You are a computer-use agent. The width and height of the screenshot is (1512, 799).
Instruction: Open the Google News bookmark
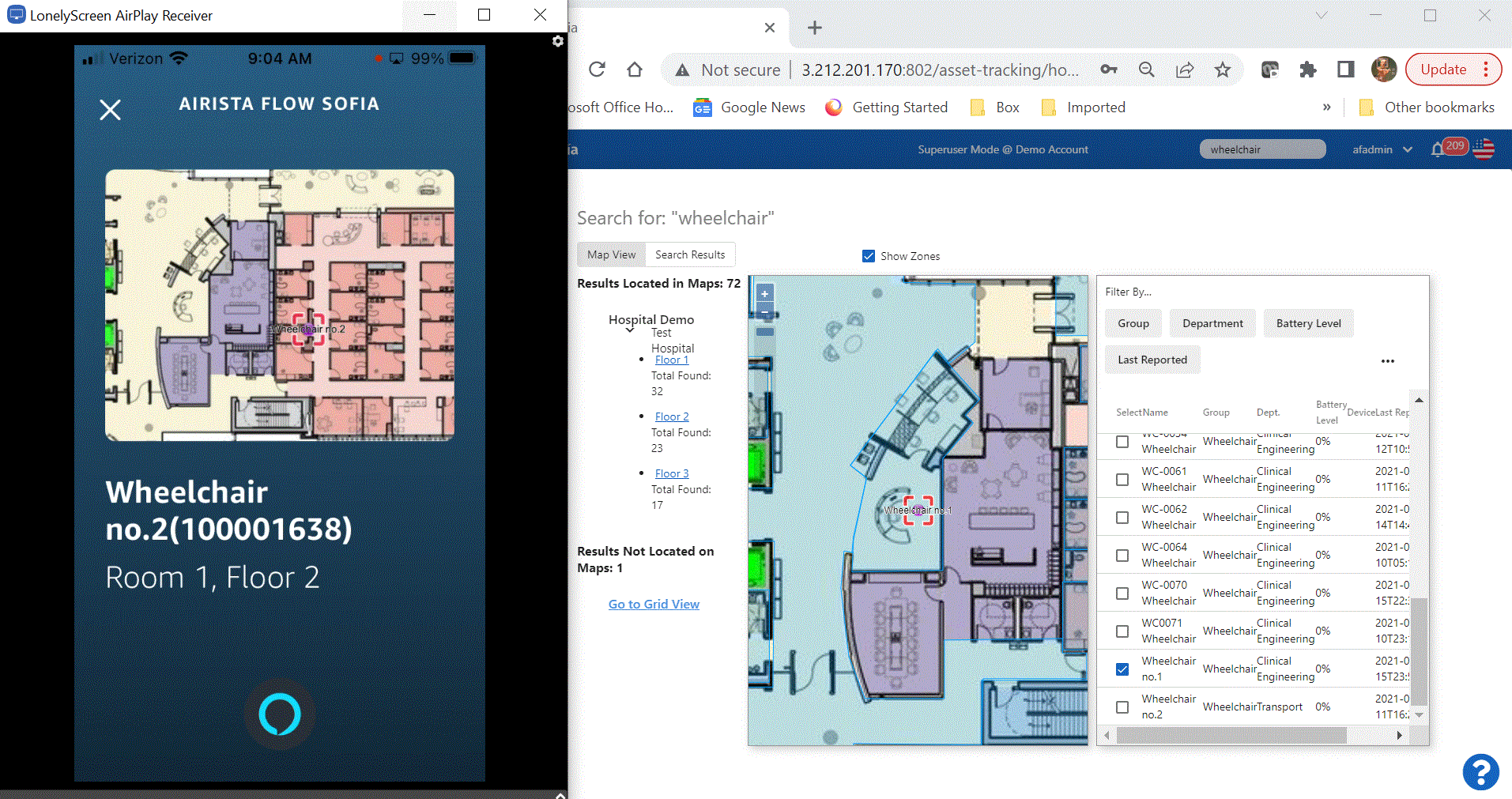tap(749, 107)
